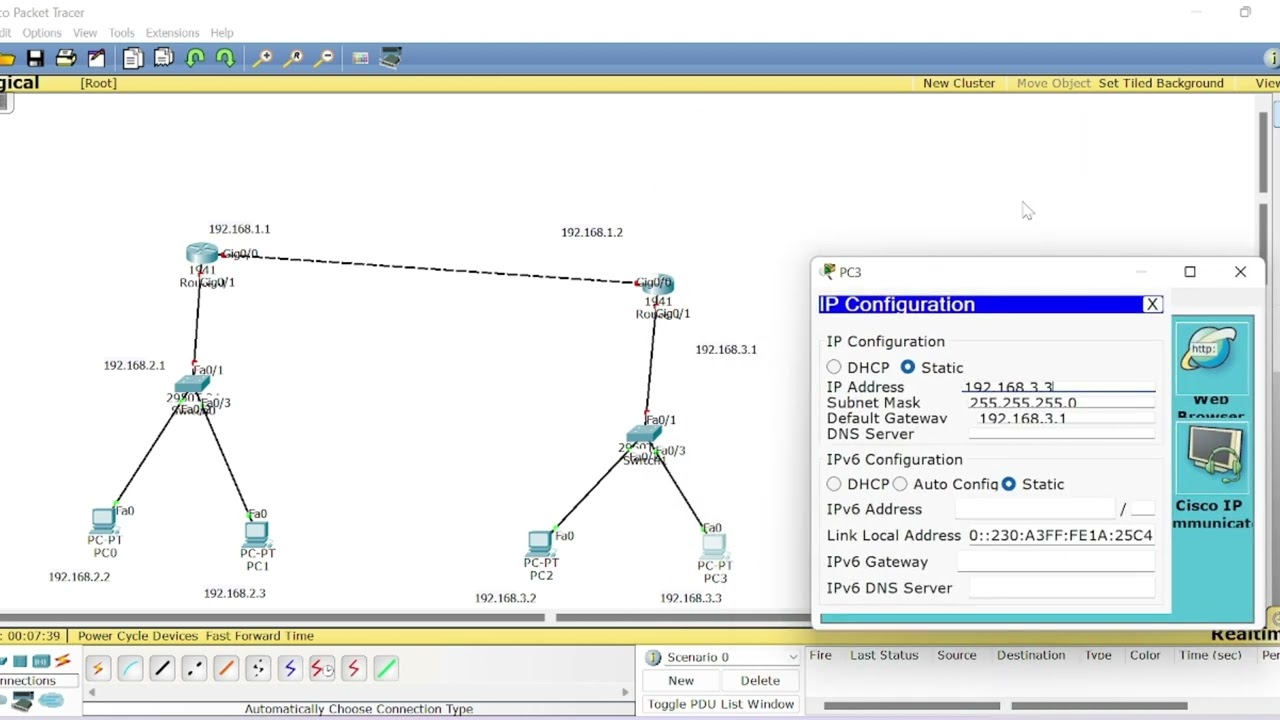Select the red Serial DTE cable
Screen dimensions: 1280x720
(354, 668)
